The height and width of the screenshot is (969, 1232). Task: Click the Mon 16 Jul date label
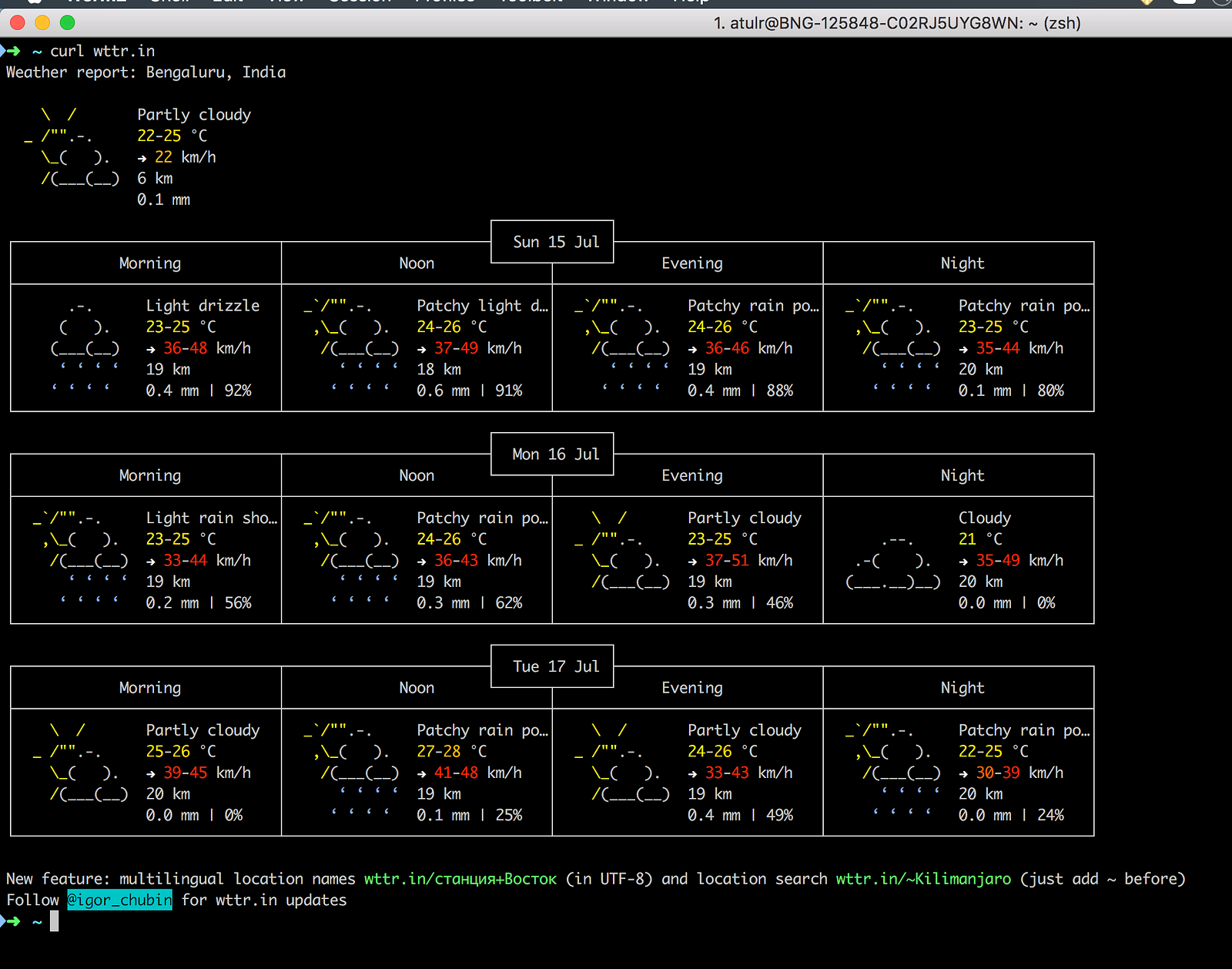tap(555, 454)
